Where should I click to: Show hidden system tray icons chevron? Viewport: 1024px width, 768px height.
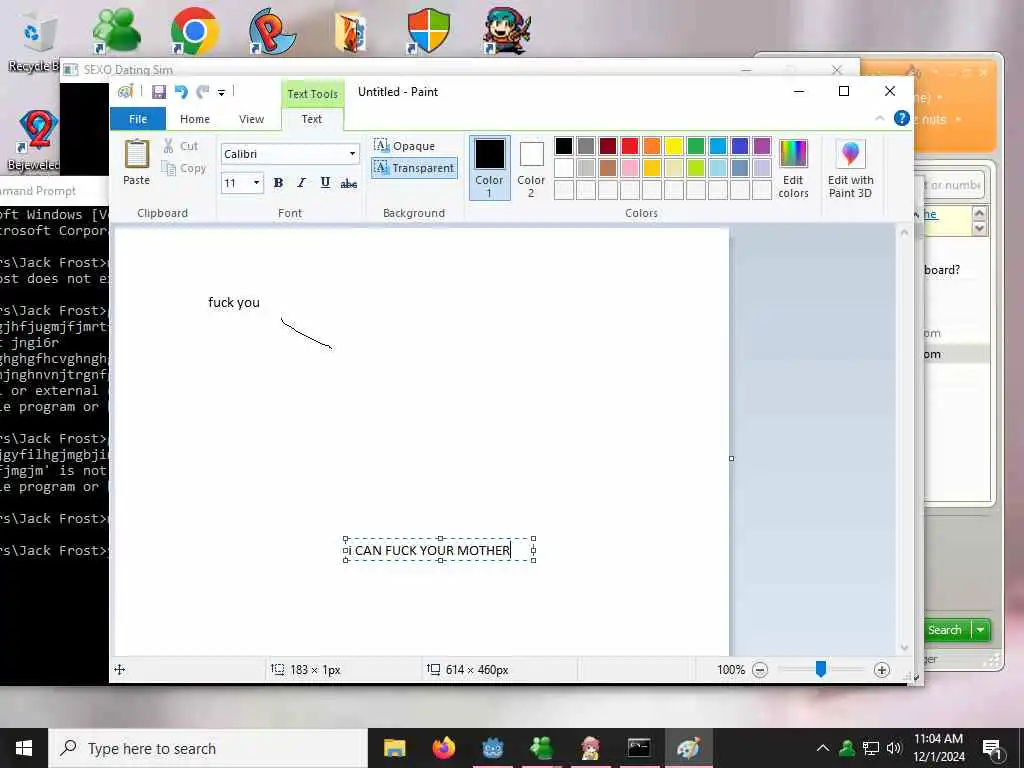(x=823, y=748)
